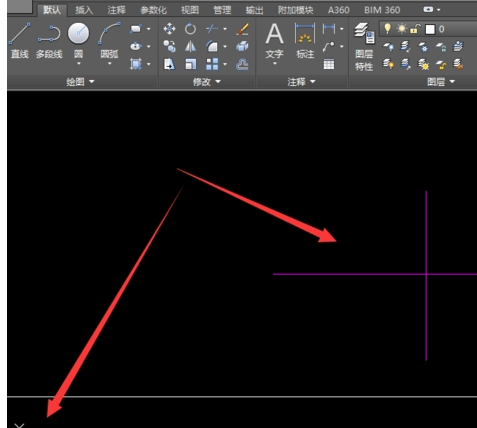
Task: Select the Scale tool
Action: (190, 64)
